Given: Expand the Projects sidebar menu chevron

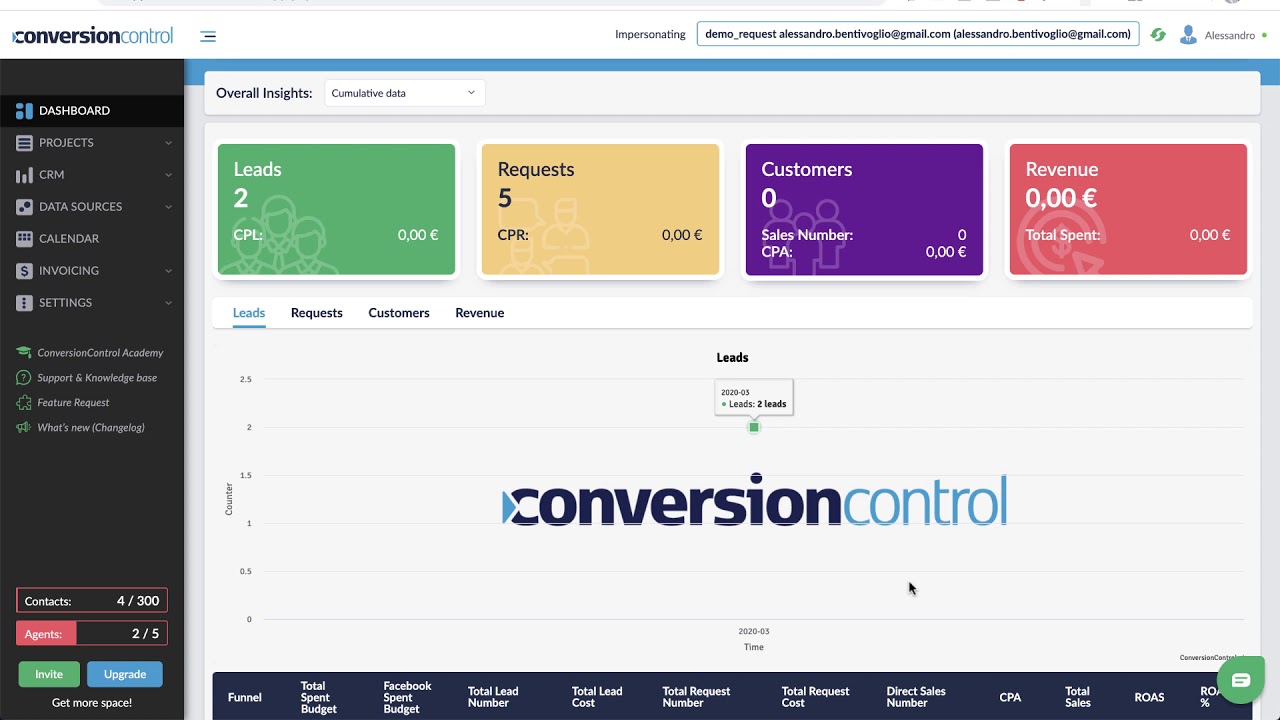Looking at the screenshot, I should [168, 143].
